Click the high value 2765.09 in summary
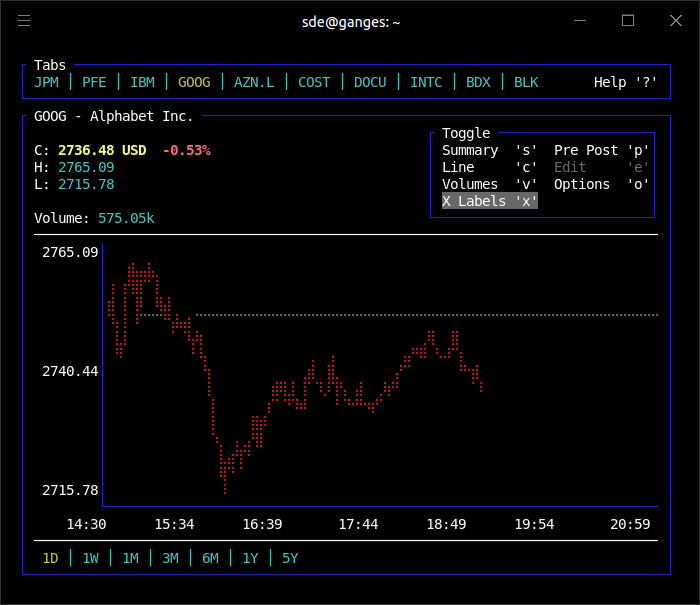700x605 pixels. [x=86, y=167]
